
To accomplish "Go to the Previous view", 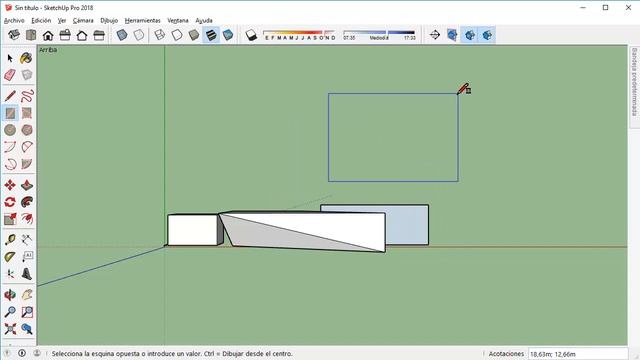I will [27, 329].
